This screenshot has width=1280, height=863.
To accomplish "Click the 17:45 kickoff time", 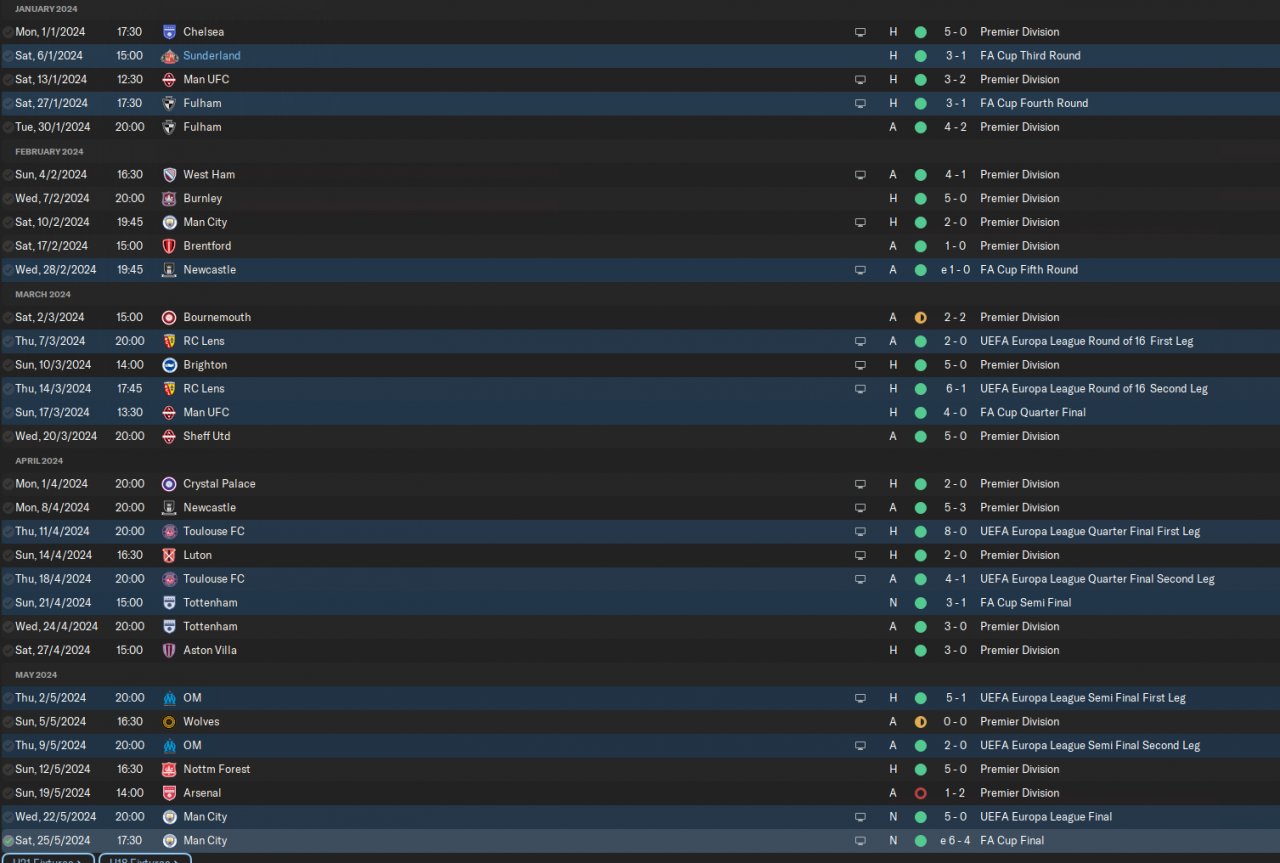I will pos(130,389).
